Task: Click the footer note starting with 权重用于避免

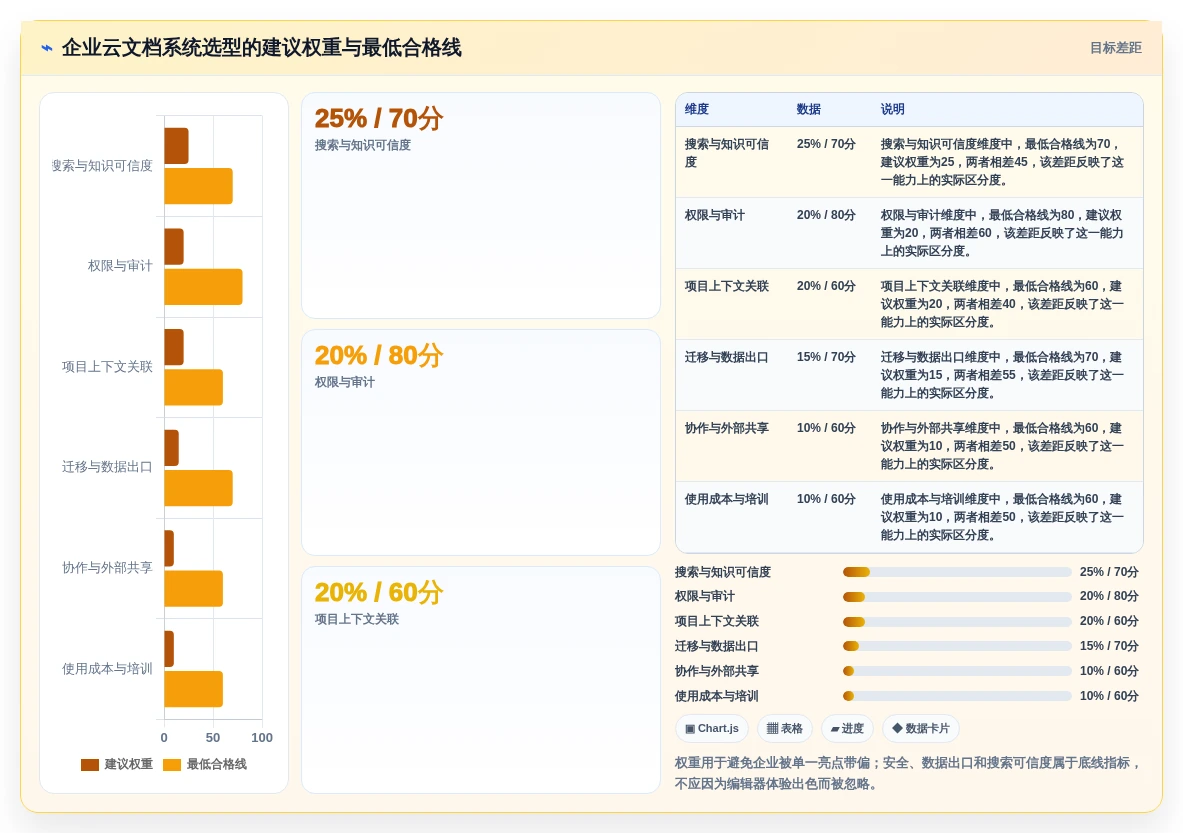Action: 908,773
